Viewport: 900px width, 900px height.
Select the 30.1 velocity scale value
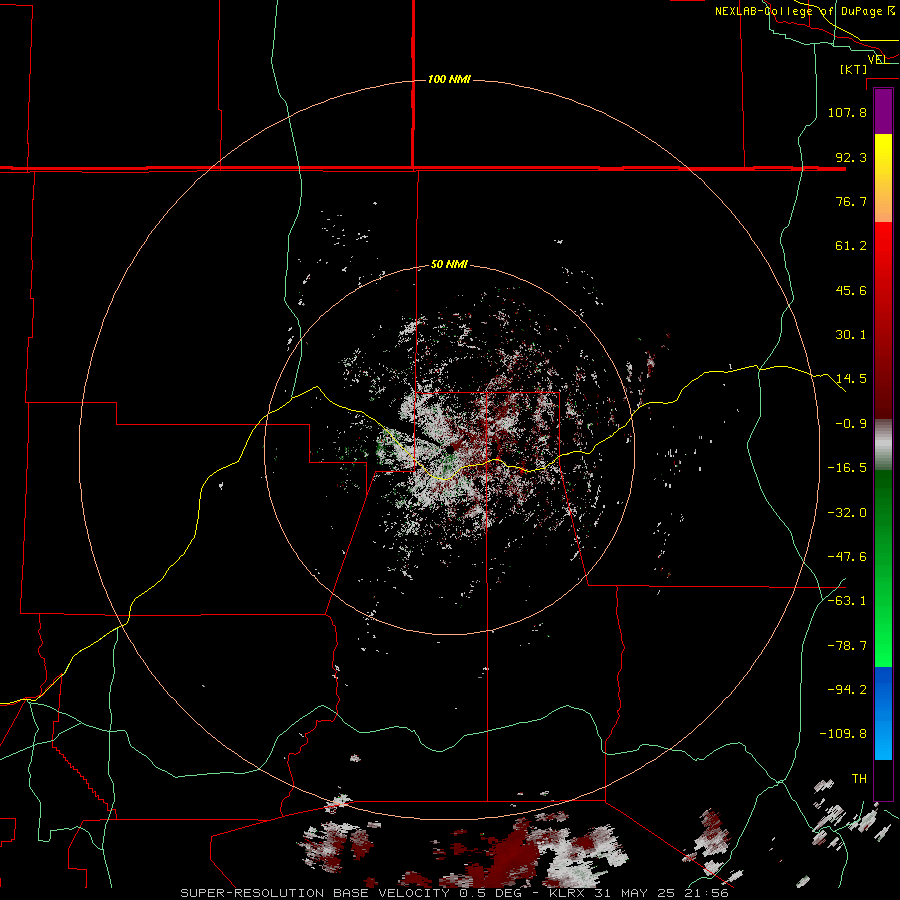(x=851, y=335)
